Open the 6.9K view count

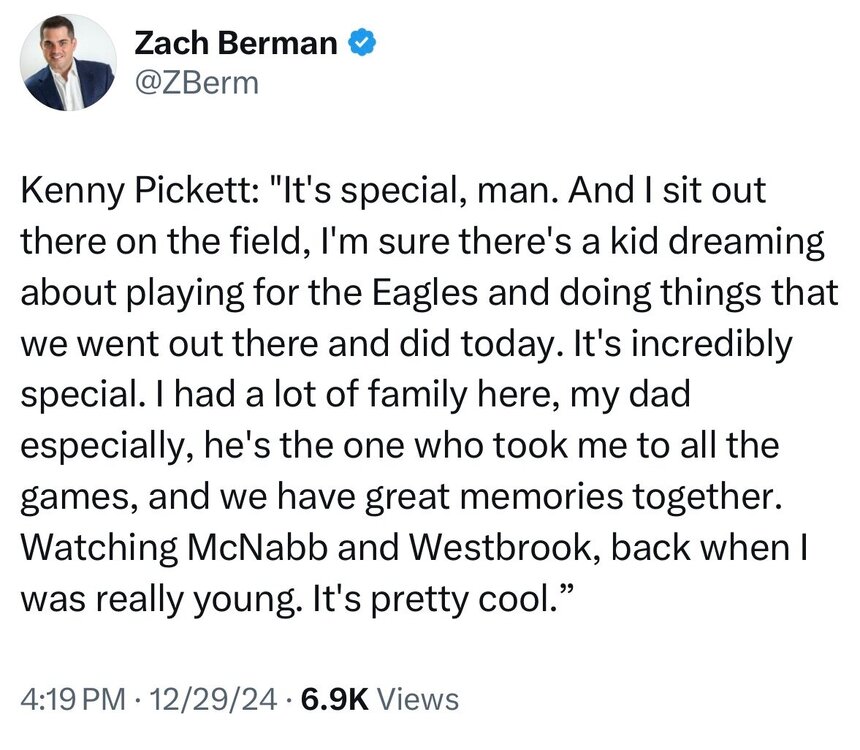pos(335,699)
